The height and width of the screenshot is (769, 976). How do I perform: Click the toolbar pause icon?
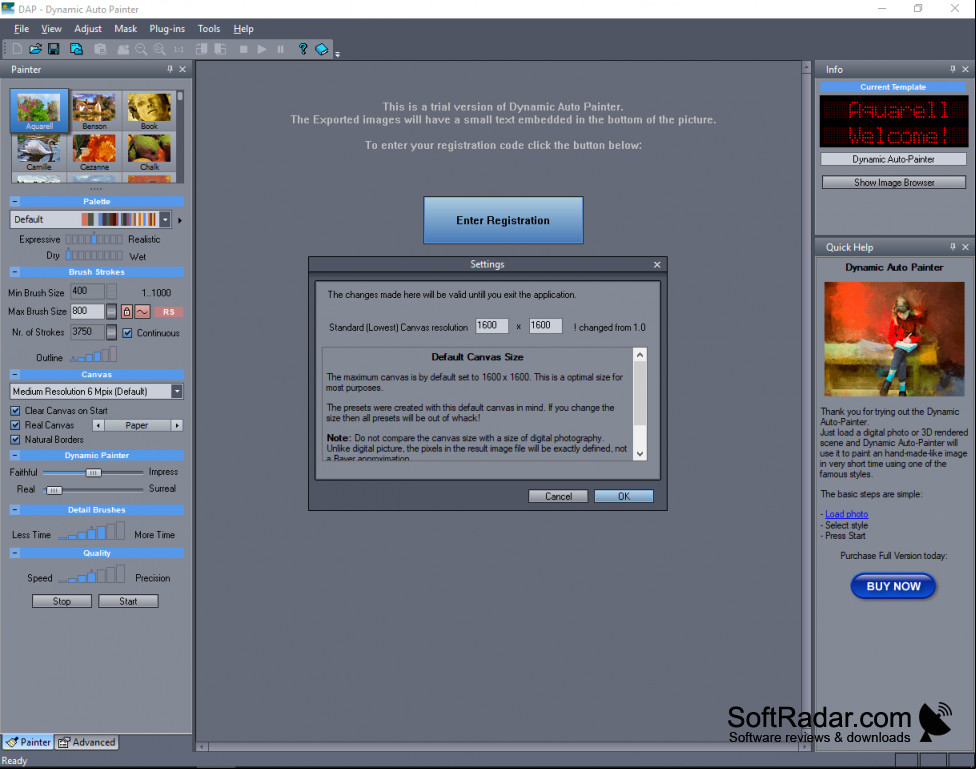pos(281,49)
